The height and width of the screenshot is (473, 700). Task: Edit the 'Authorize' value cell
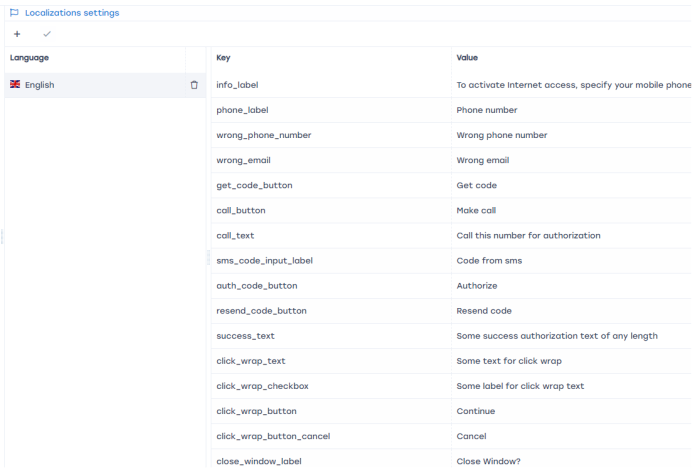(476, 286)
